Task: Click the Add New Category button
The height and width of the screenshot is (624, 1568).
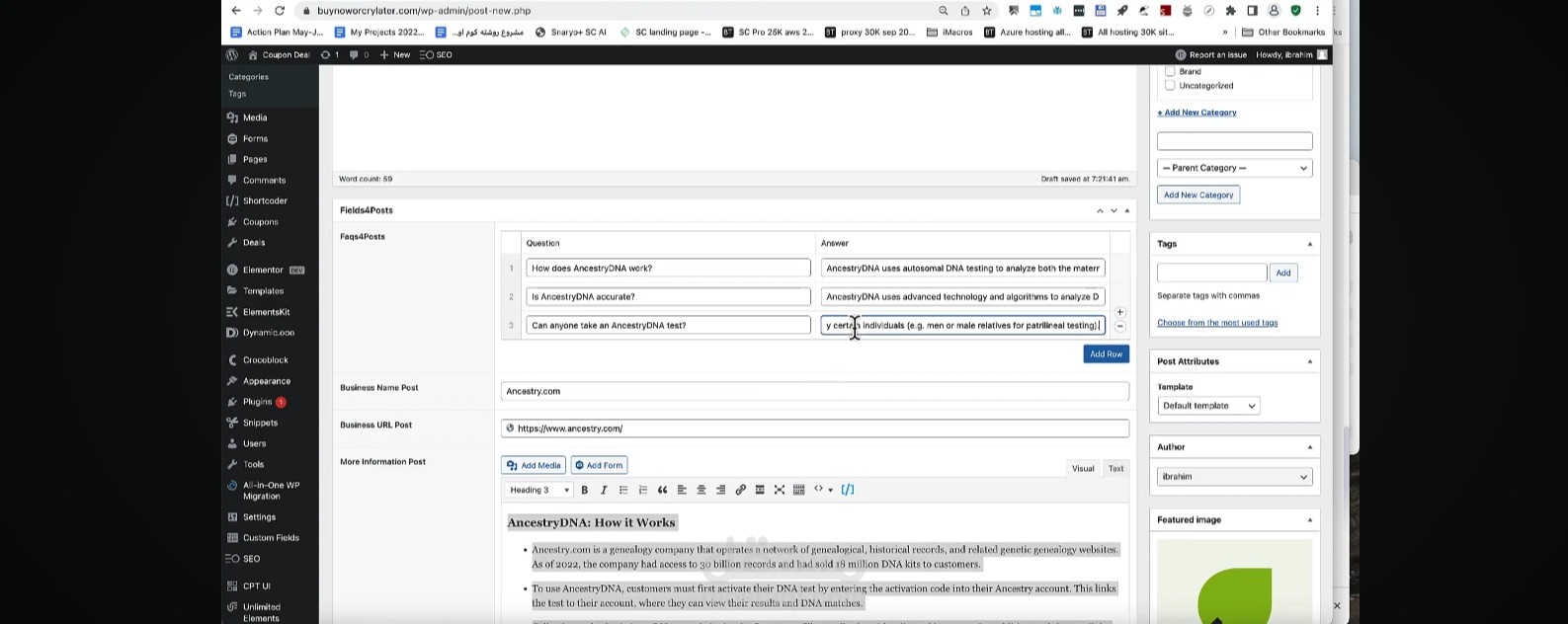Action: [x=1198, y=195]
